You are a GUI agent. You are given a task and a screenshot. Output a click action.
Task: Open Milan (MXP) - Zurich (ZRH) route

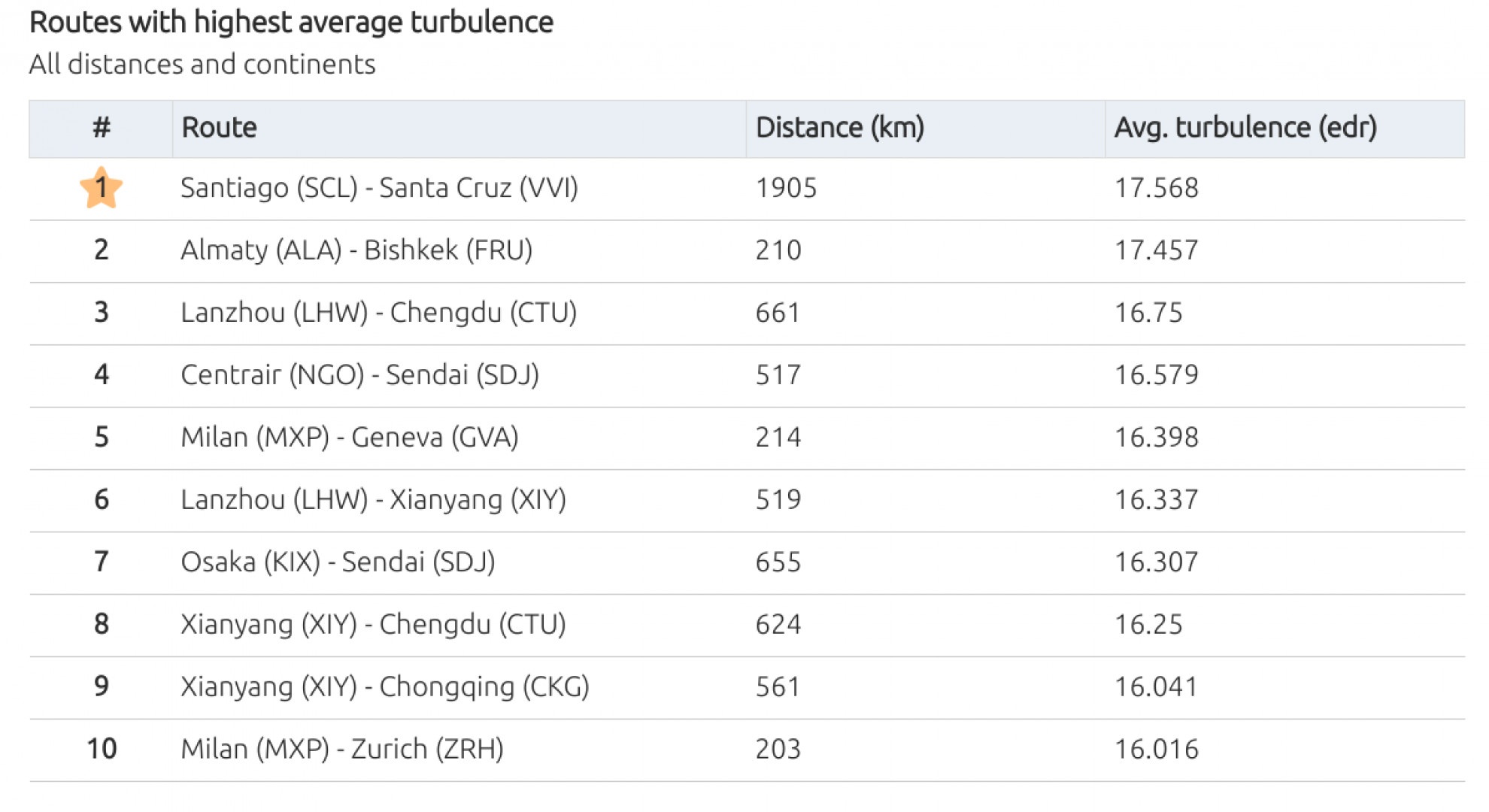pos(342,750)
